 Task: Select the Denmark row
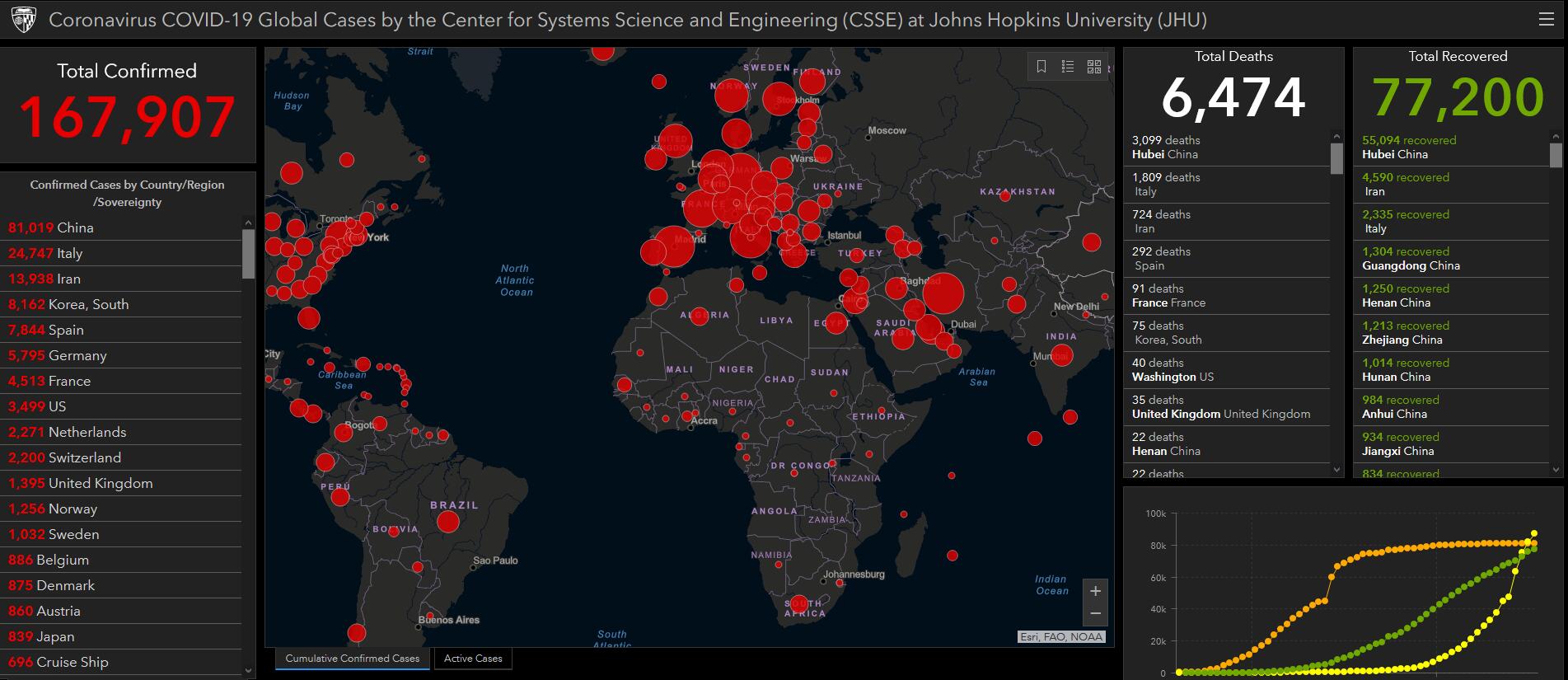pyautogui.click(x=121, y=585)
